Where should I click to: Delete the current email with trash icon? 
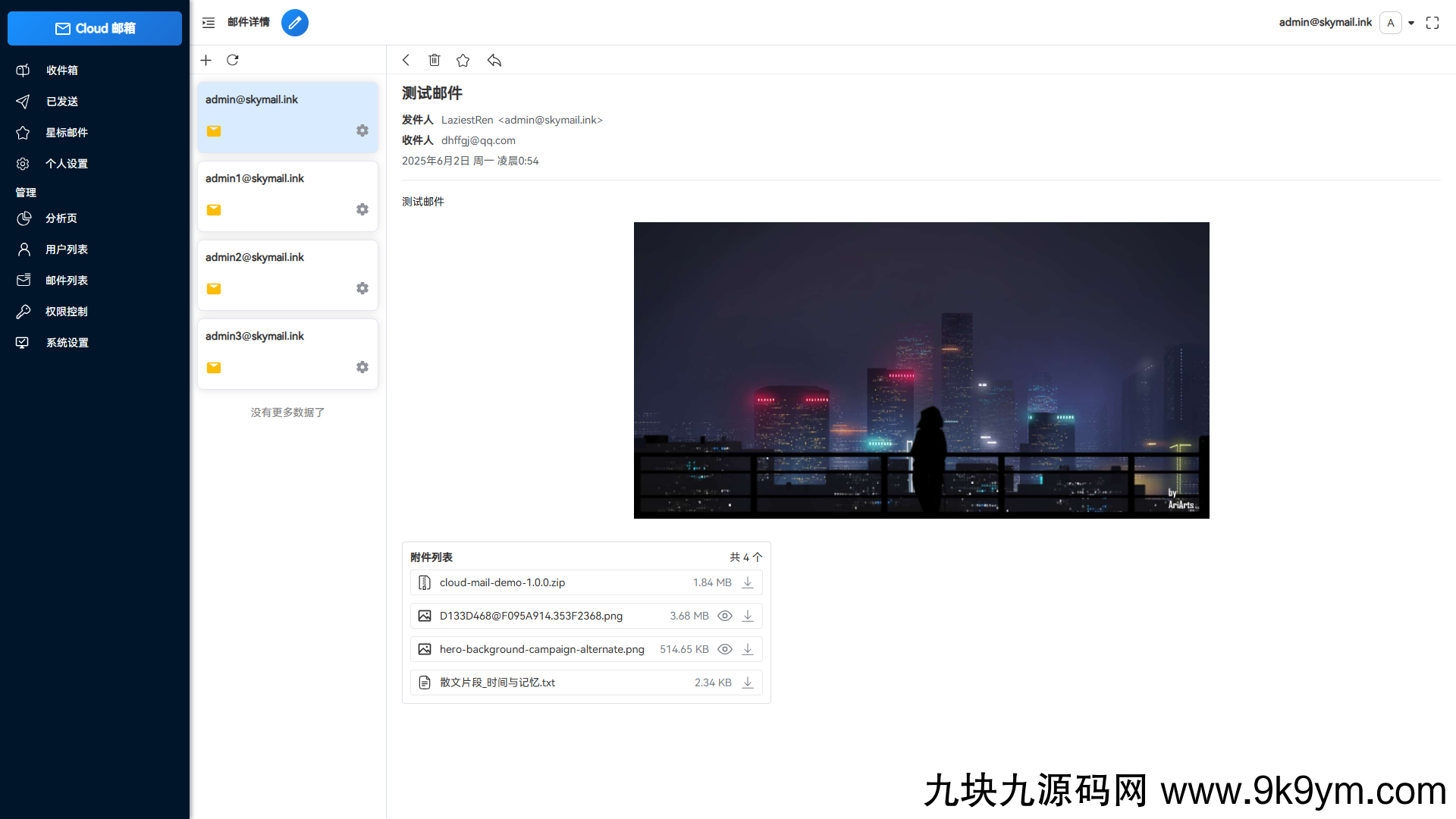435,60
